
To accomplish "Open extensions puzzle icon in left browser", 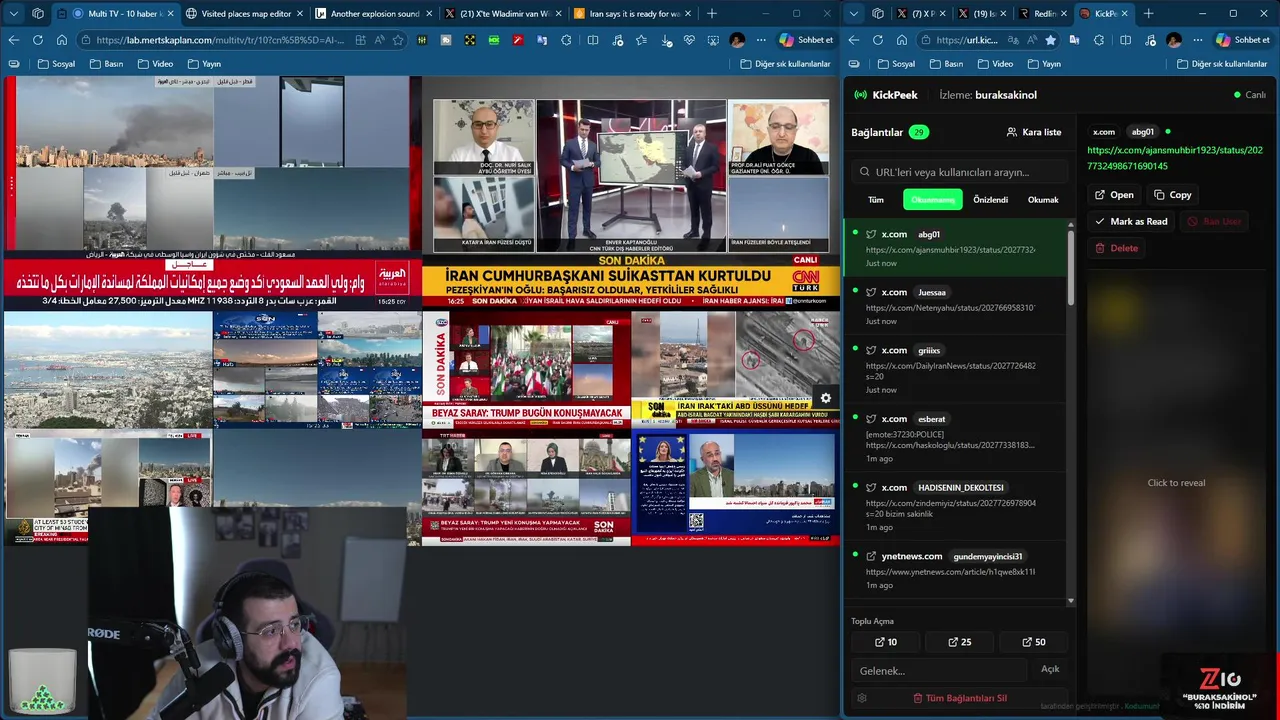I will [567, 40].
